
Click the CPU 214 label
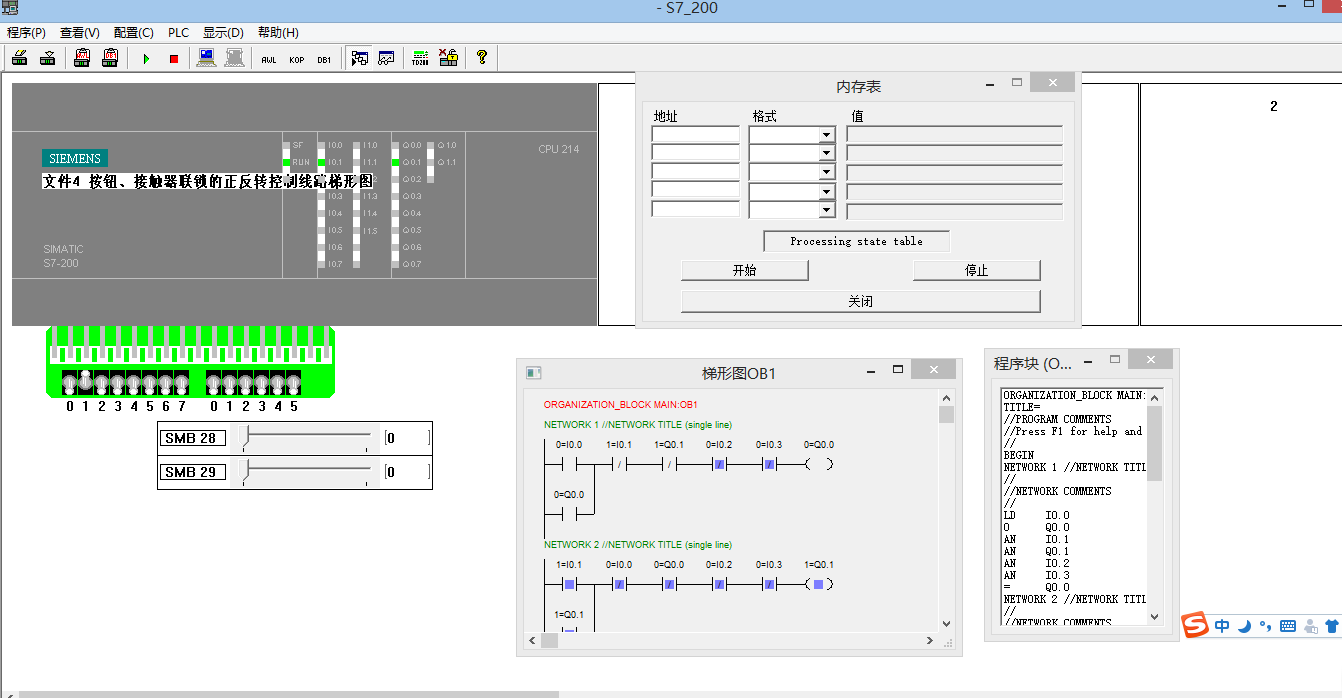[x=558, y=150]
